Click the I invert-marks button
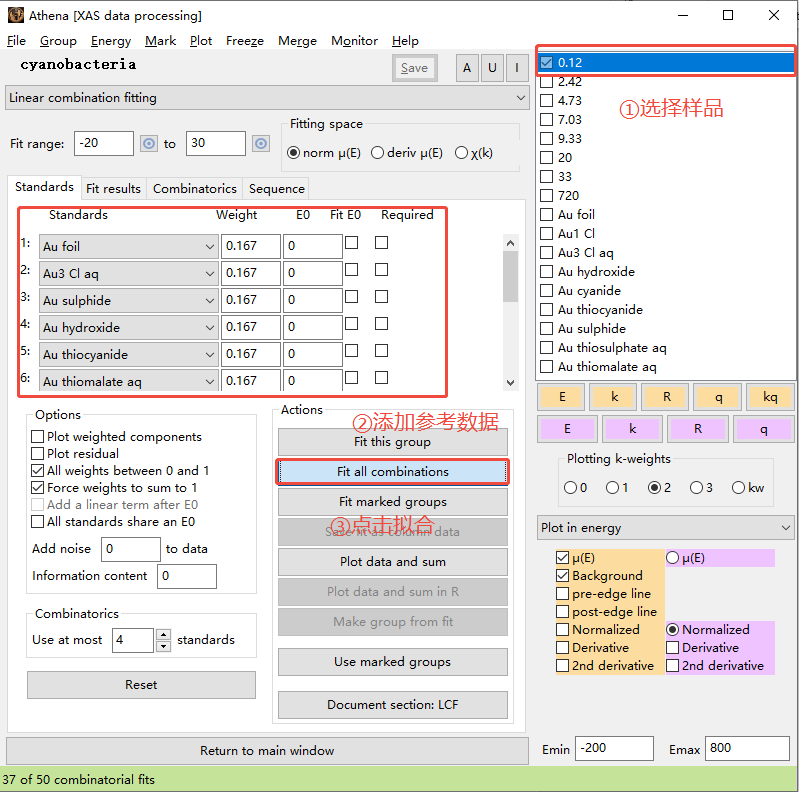Image resolution: width=799 pixels, height=792 pixels. click(x=517, y=68)
